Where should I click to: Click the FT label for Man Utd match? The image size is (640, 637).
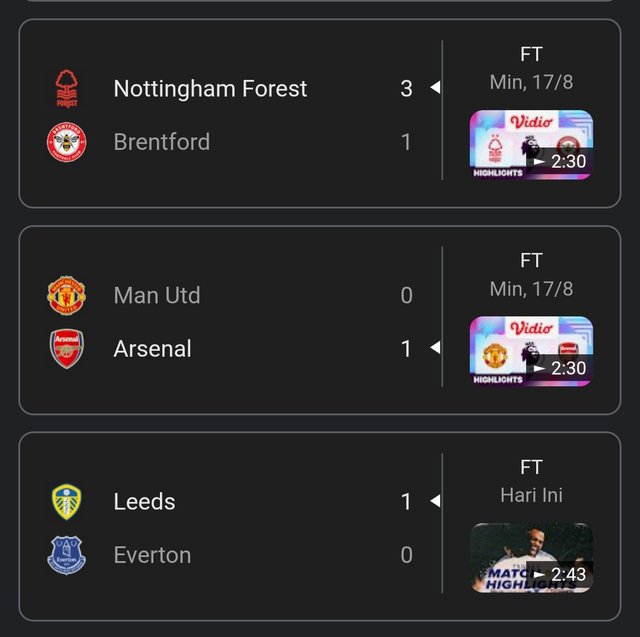click(x=531, y=260)
